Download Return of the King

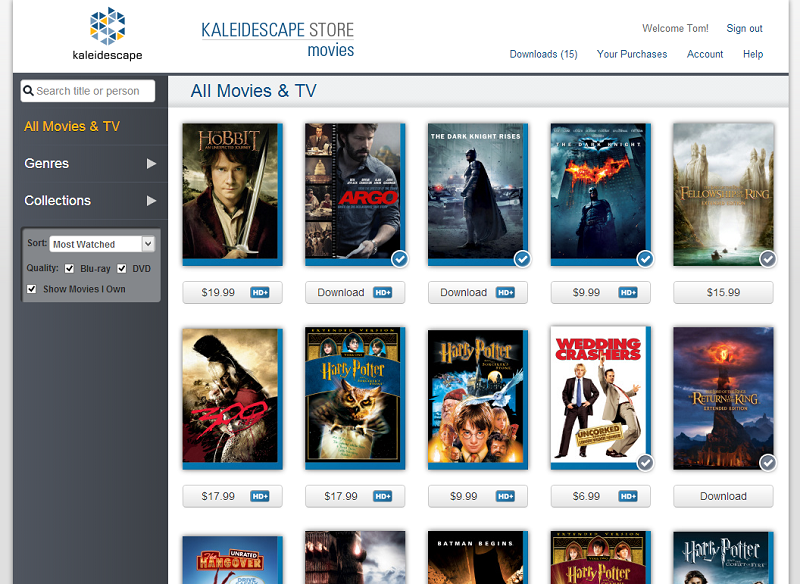(x=723, y=496)
